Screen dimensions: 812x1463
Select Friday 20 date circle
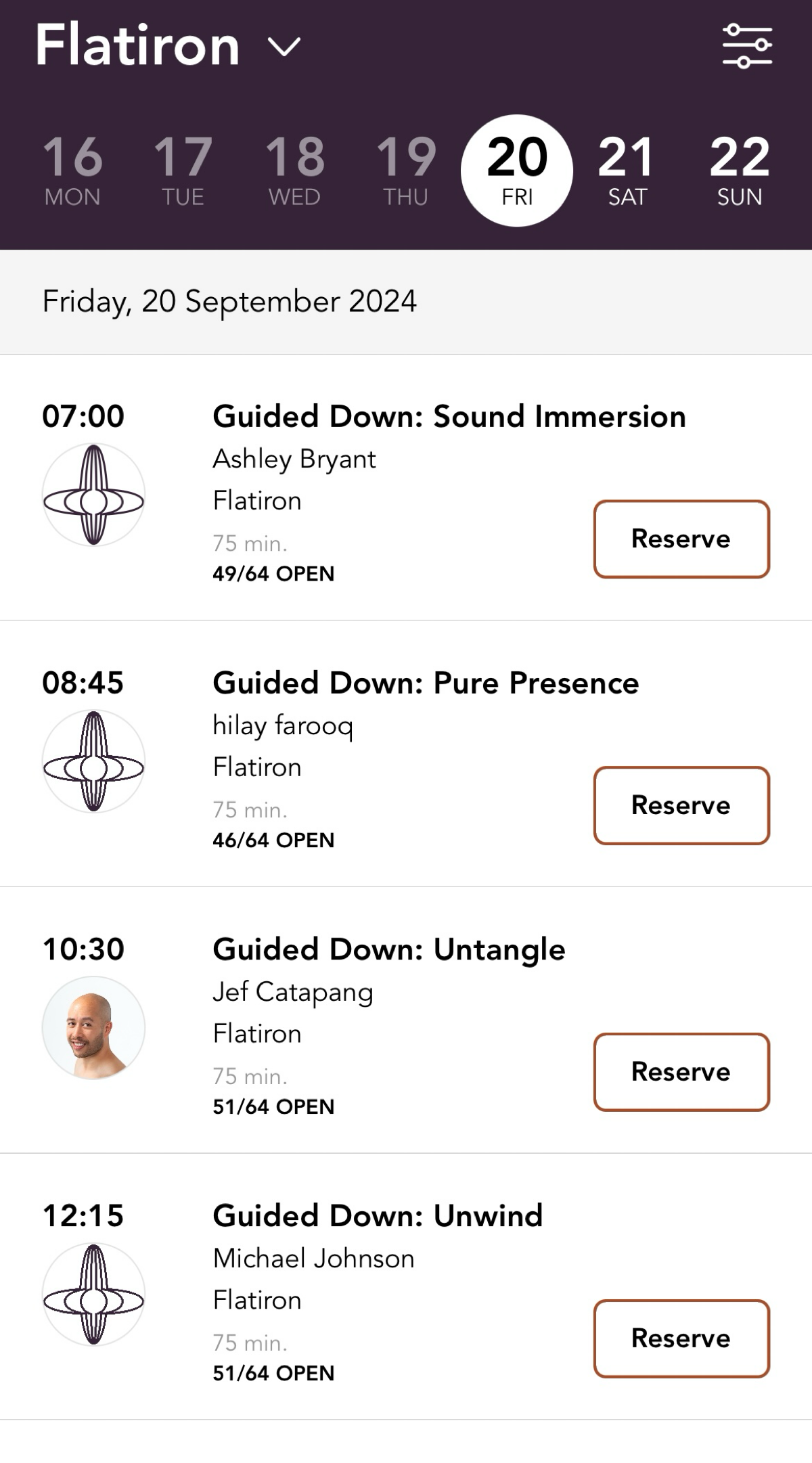pos(517,170)
